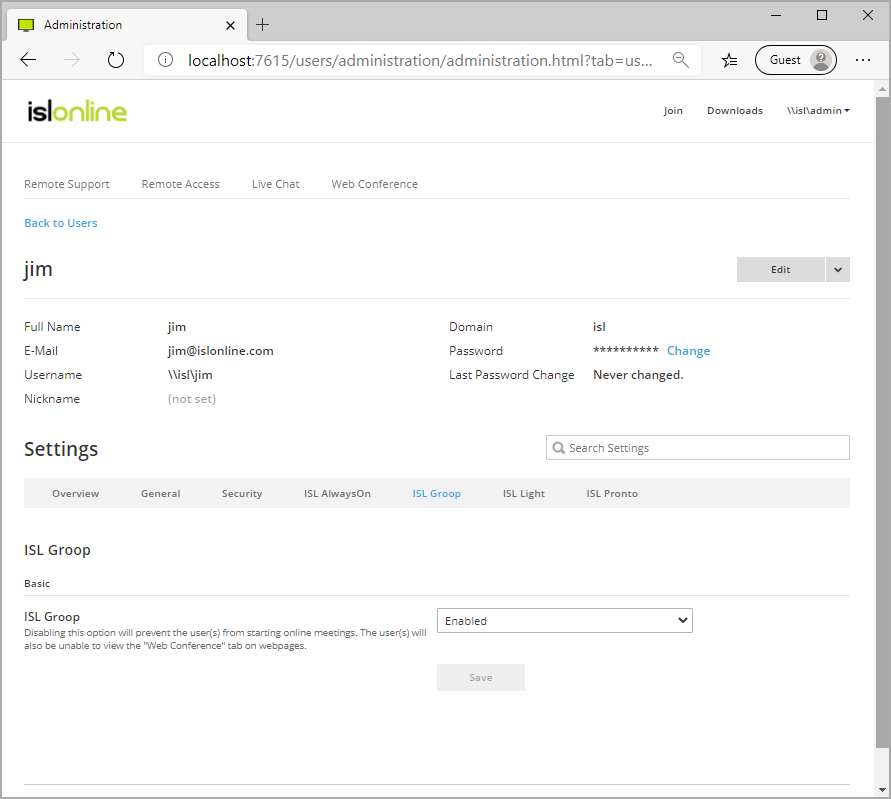Expand the arrow next to Edit
Screen dimensions: 891x799
[838, 269]
